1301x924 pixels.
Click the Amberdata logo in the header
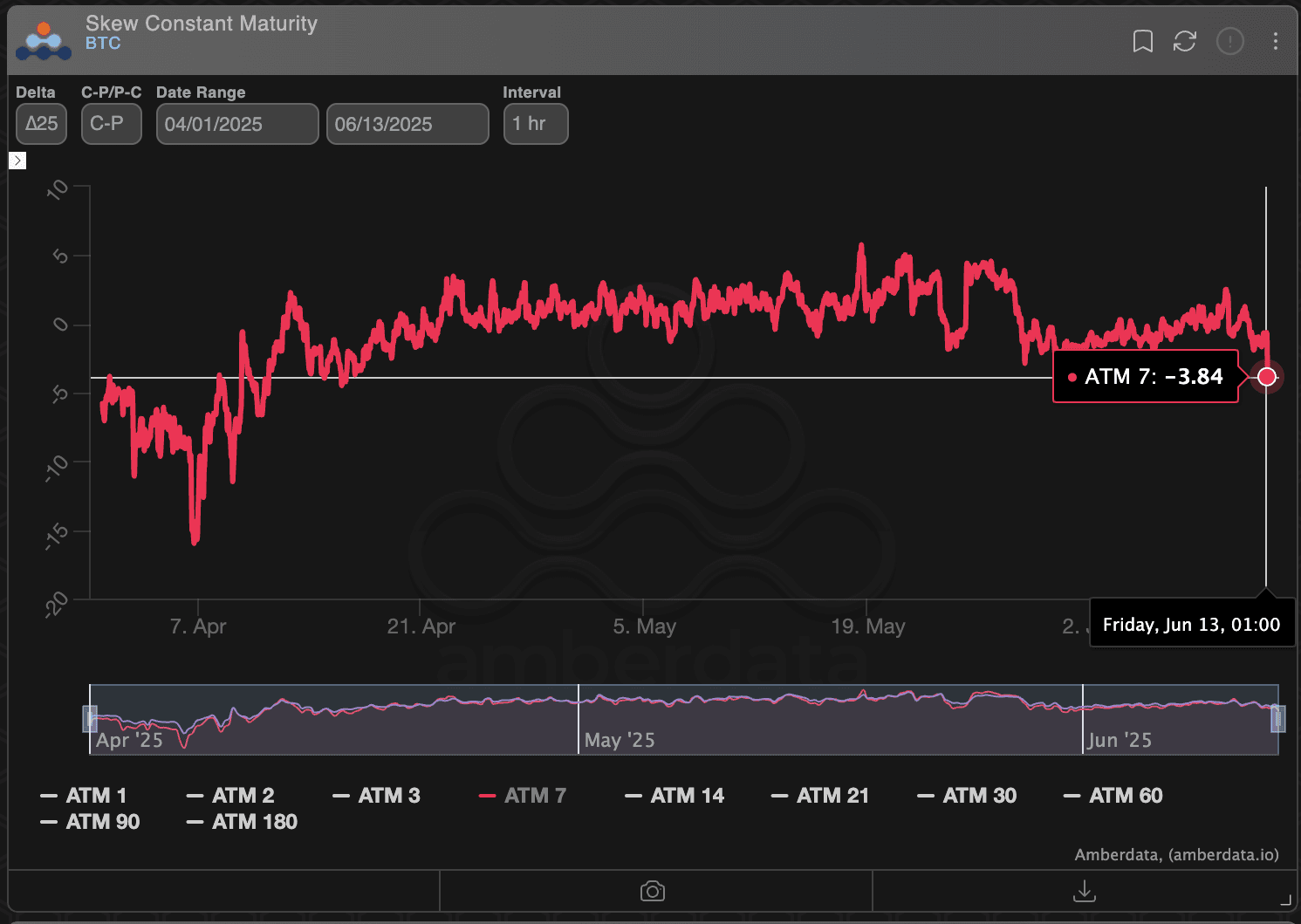click(x=43, y=38)
